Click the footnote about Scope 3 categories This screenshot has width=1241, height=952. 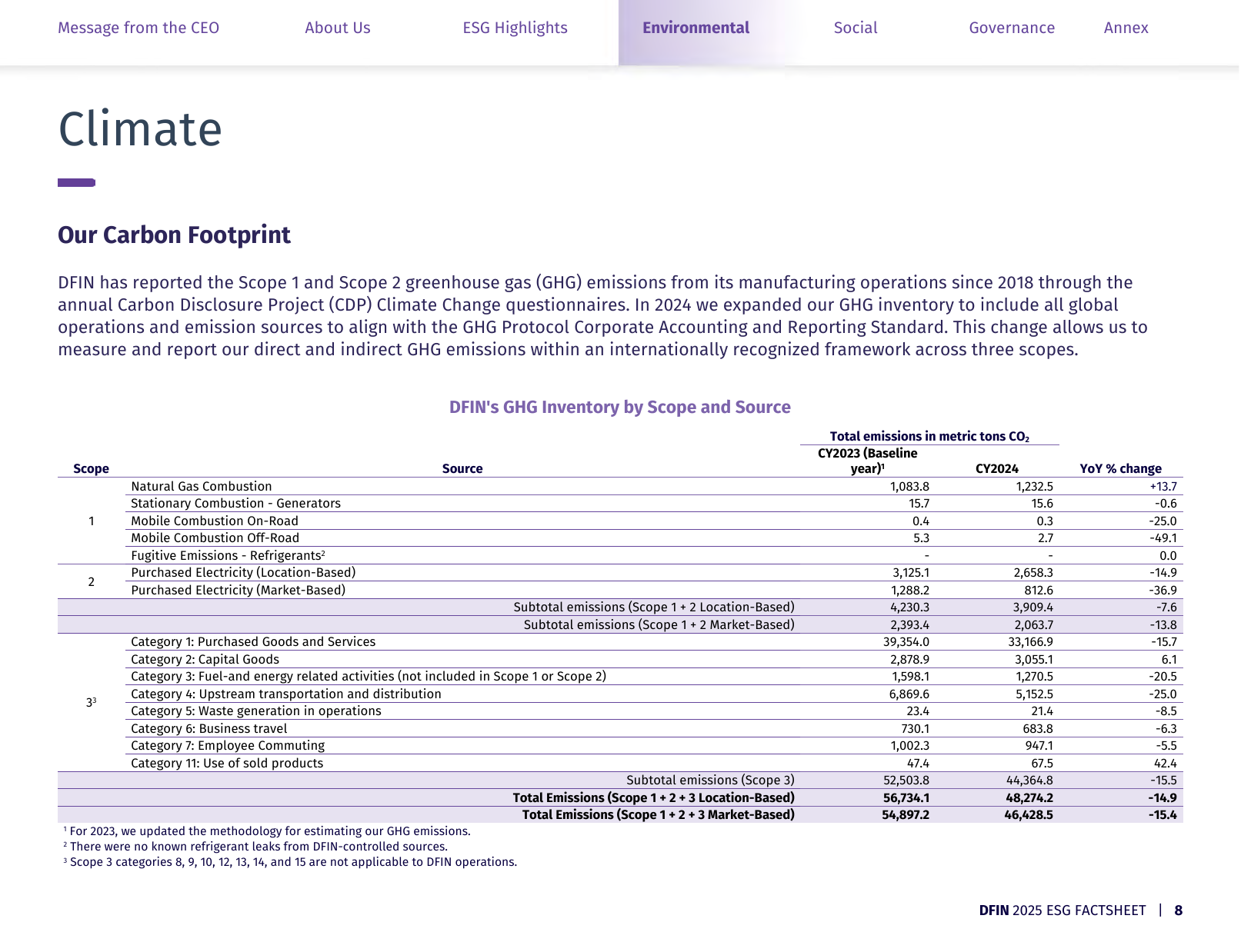290,862
